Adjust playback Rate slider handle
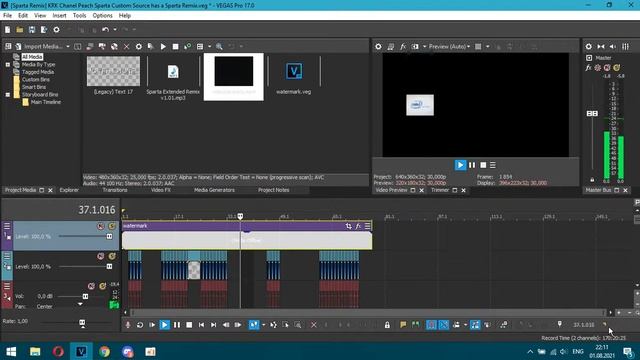This screenshot has height=360, width=640. coord(82,323)
